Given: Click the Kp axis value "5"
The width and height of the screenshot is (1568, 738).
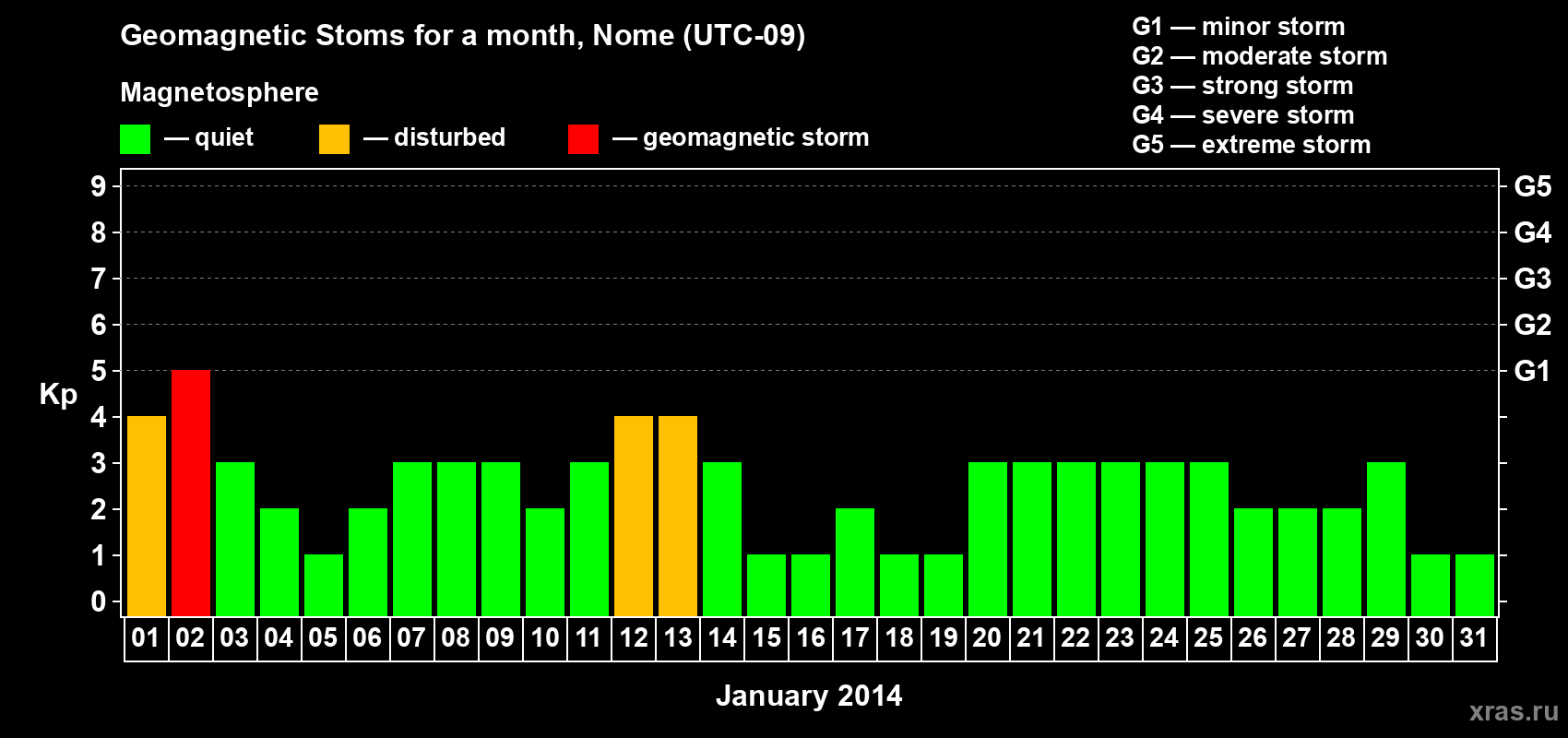Looking at the screenshot, I should point(99,371).
